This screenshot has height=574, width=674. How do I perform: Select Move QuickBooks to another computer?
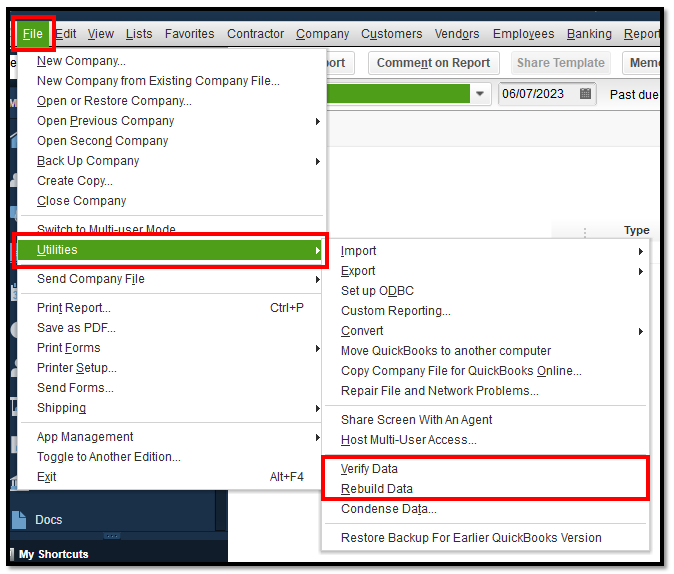[486, 351]
